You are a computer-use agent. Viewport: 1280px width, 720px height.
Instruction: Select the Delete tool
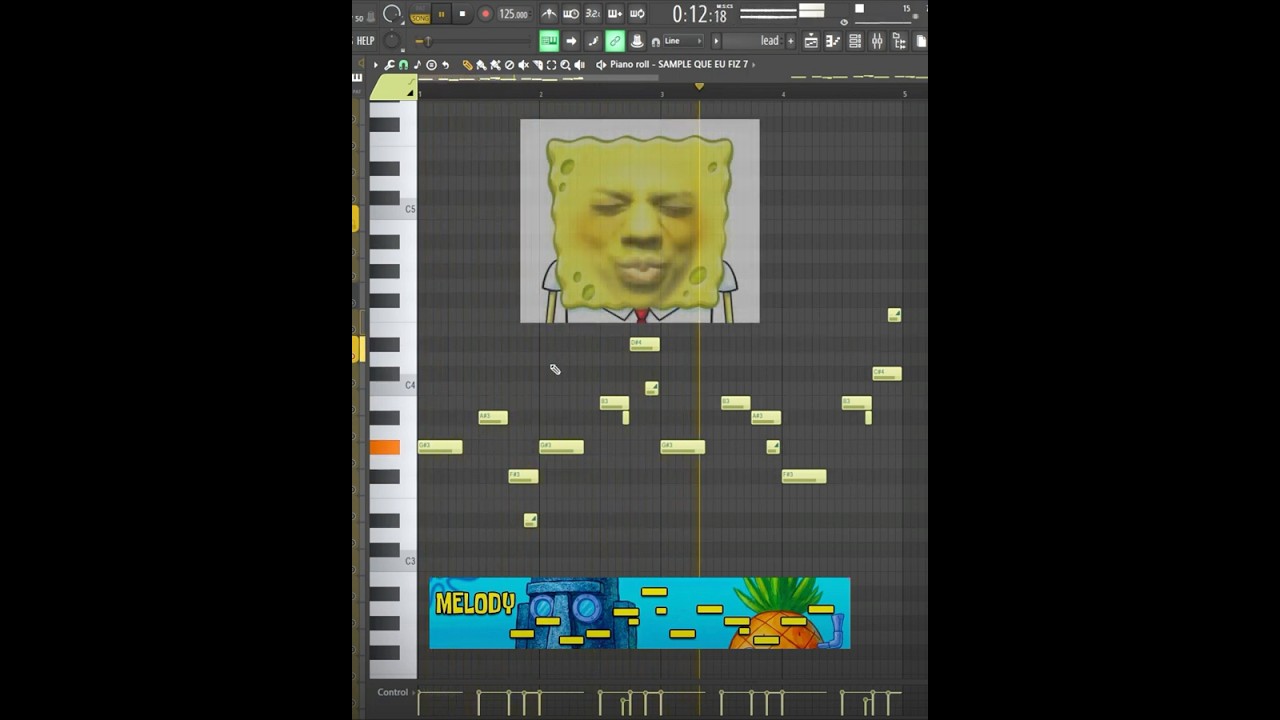(x=509, y=65)
